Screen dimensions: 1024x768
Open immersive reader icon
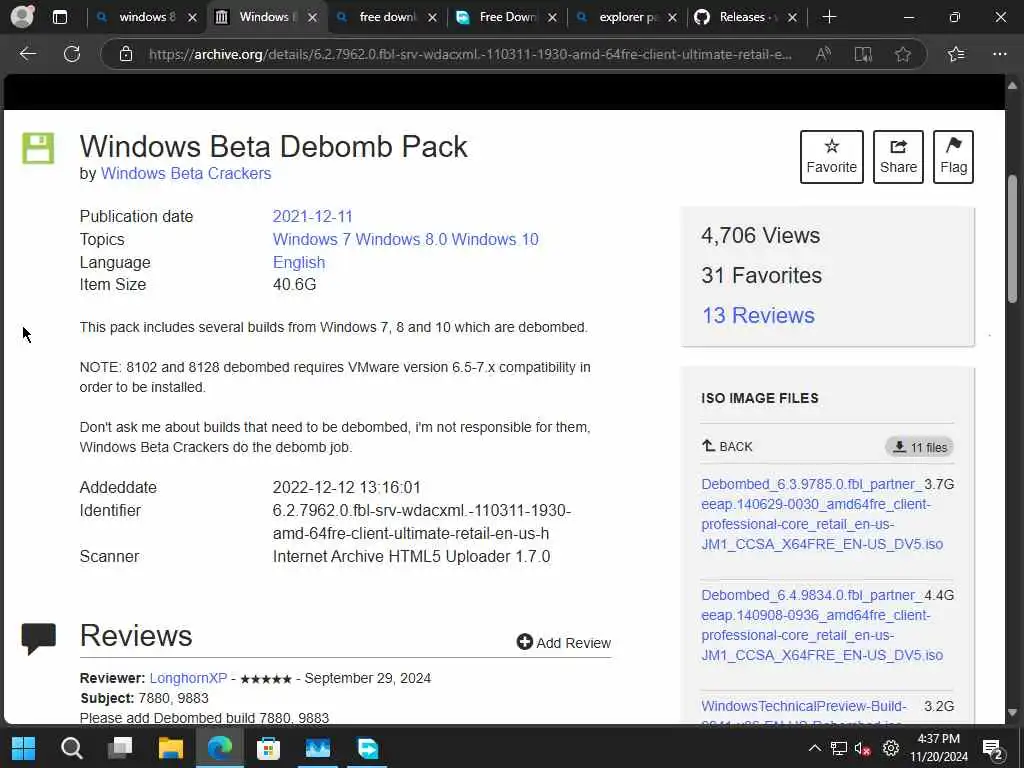(863, 54)
